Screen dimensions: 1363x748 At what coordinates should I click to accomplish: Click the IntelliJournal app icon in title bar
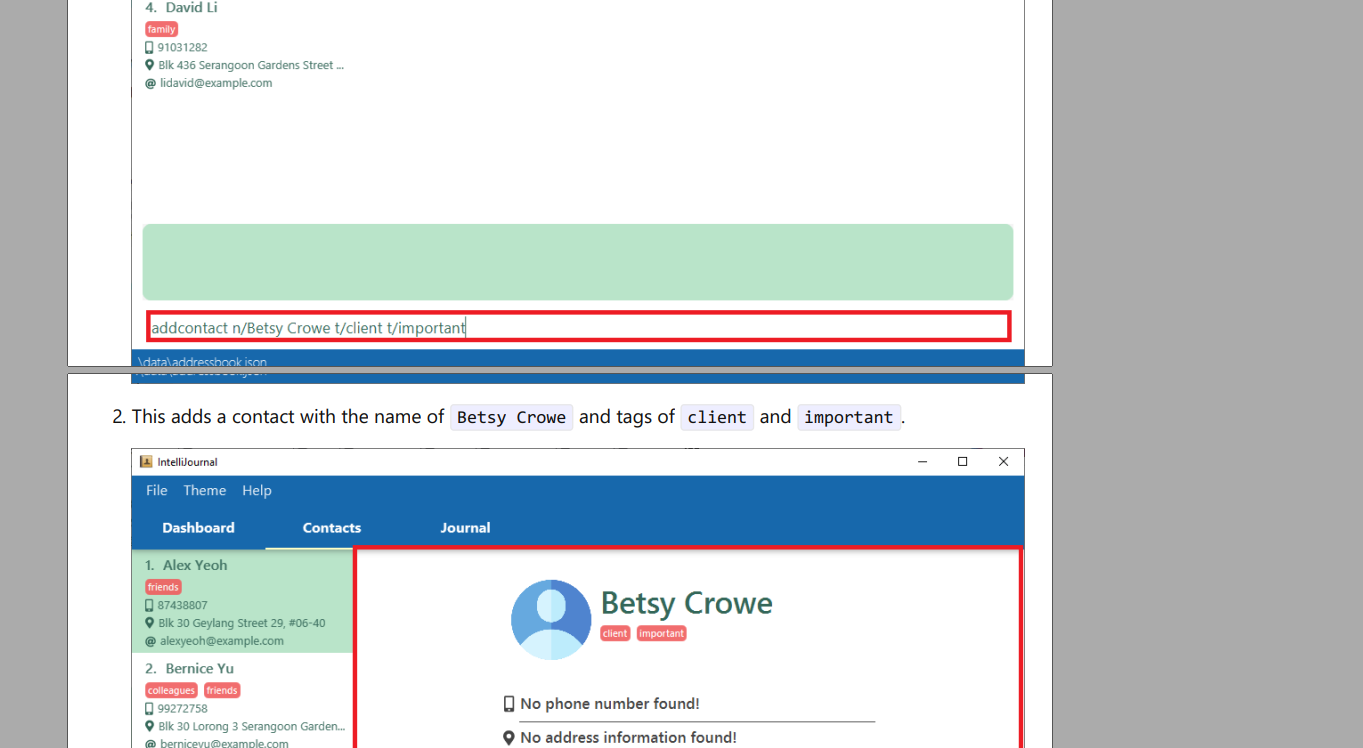click(x=146, y=462)
